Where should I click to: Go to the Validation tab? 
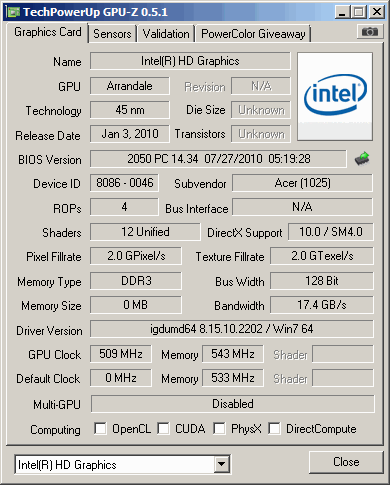coord(166,34)
